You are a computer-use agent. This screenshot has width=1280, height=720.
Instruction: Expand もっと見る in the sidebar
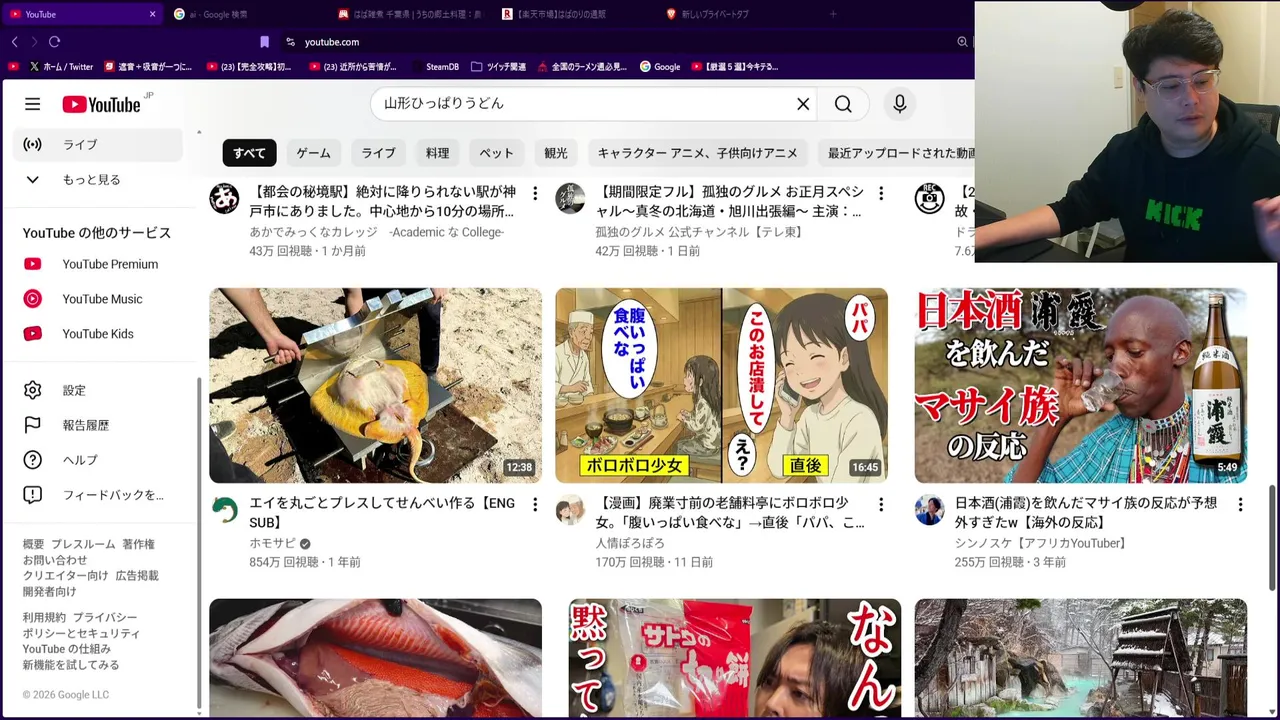pyautogui.click(x=98, y=179)
